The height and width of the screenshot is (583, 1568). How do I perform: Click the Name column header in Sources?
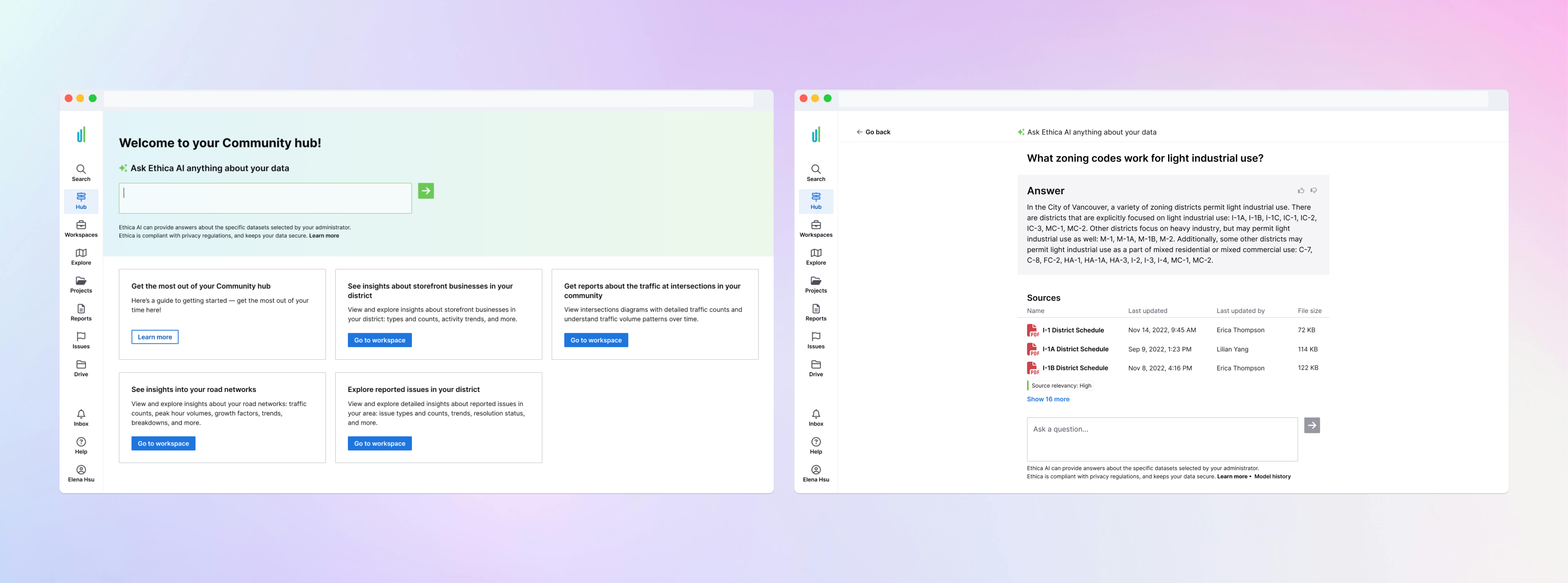1035,311
